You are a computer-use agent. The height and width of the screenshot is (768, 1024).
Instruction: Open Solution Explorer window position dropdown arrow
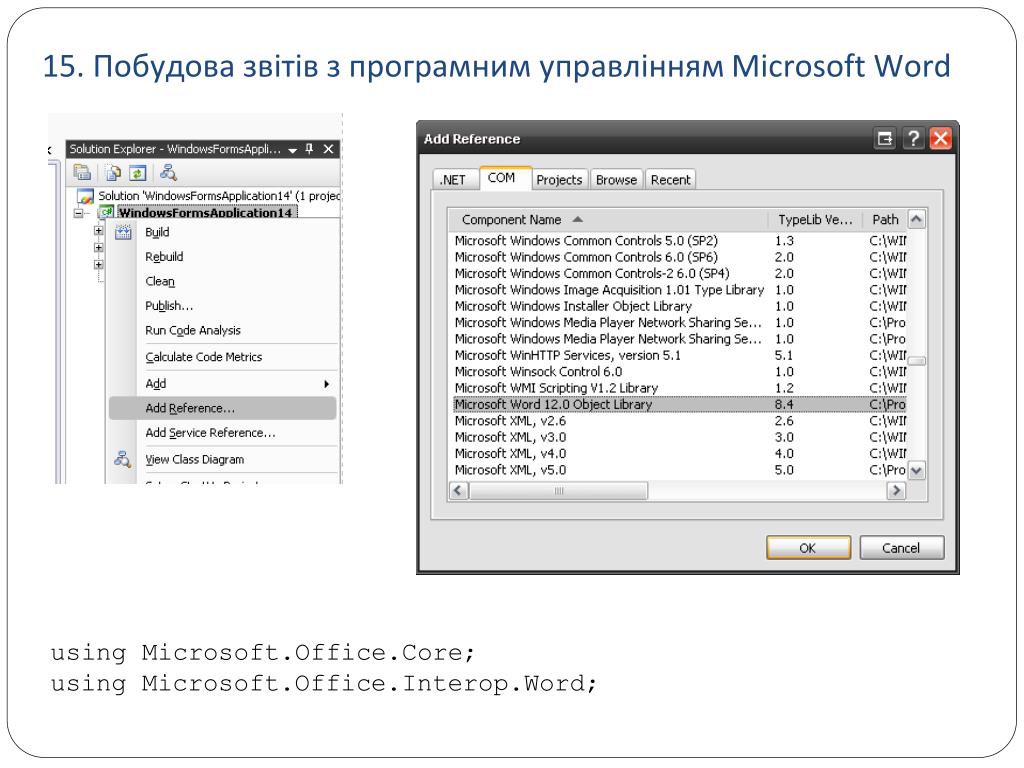(x=293, y=150)
